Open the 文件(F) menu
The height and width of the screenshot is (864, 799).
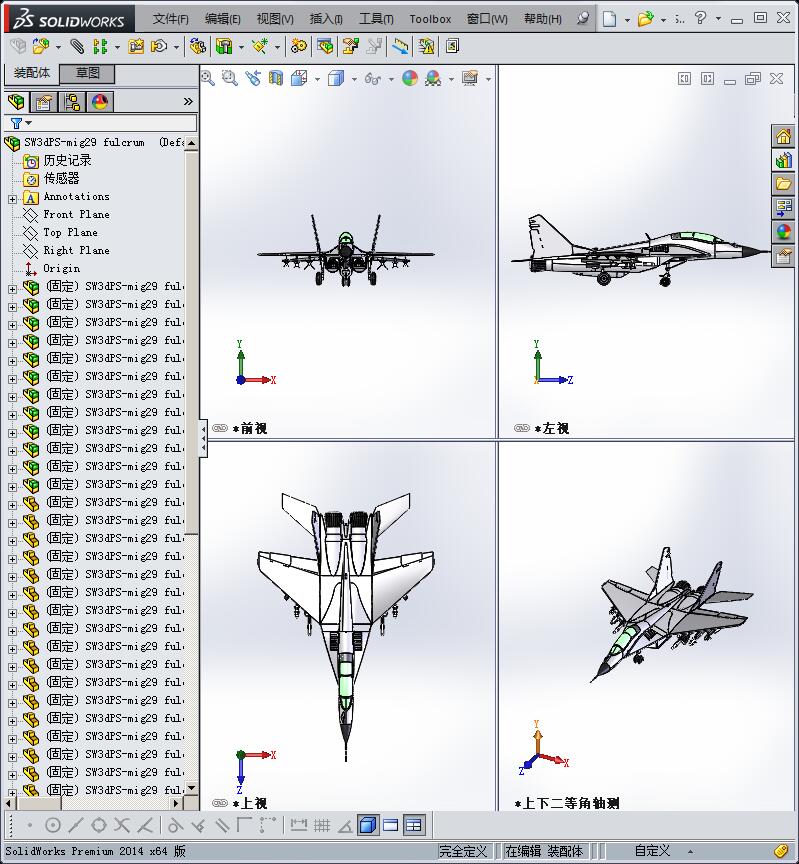pos(170,19)
